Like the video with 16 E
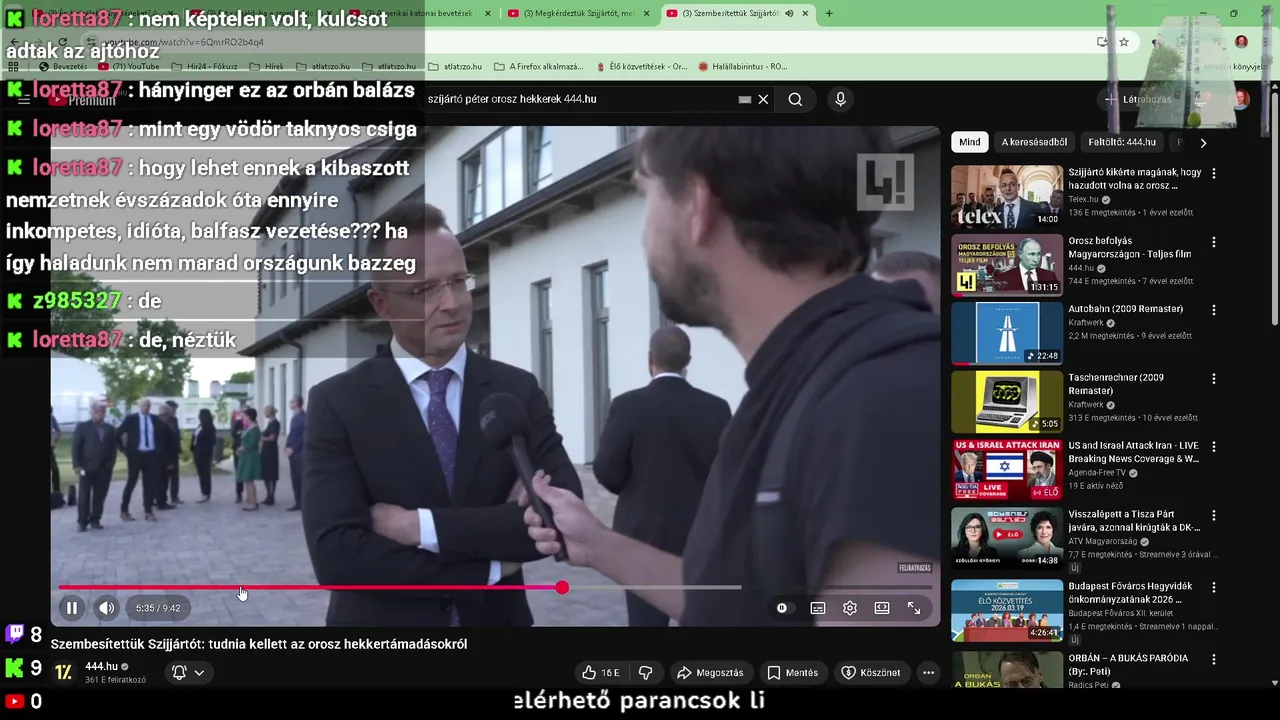This screenshot has width=1280, height=720. click(601, 673)
